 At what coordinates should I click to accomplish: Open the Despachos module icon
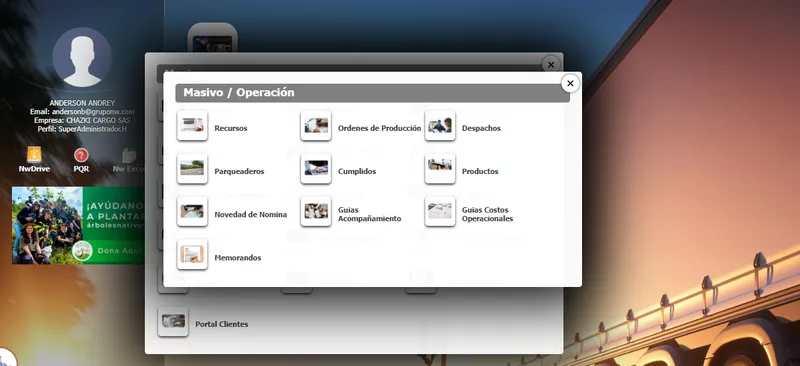440,125
